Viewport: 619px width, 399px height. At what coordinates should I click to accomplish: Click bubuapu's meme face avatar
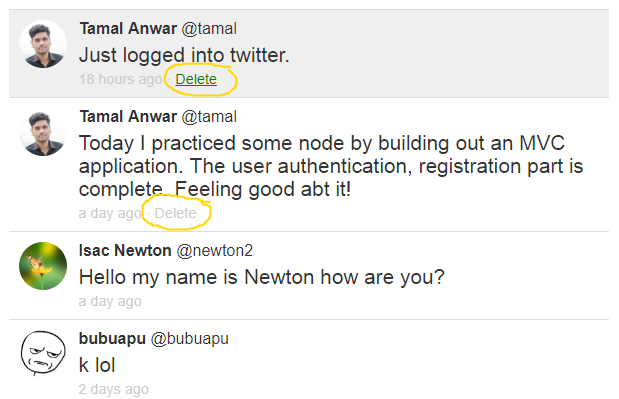click(x=43, y=353)
